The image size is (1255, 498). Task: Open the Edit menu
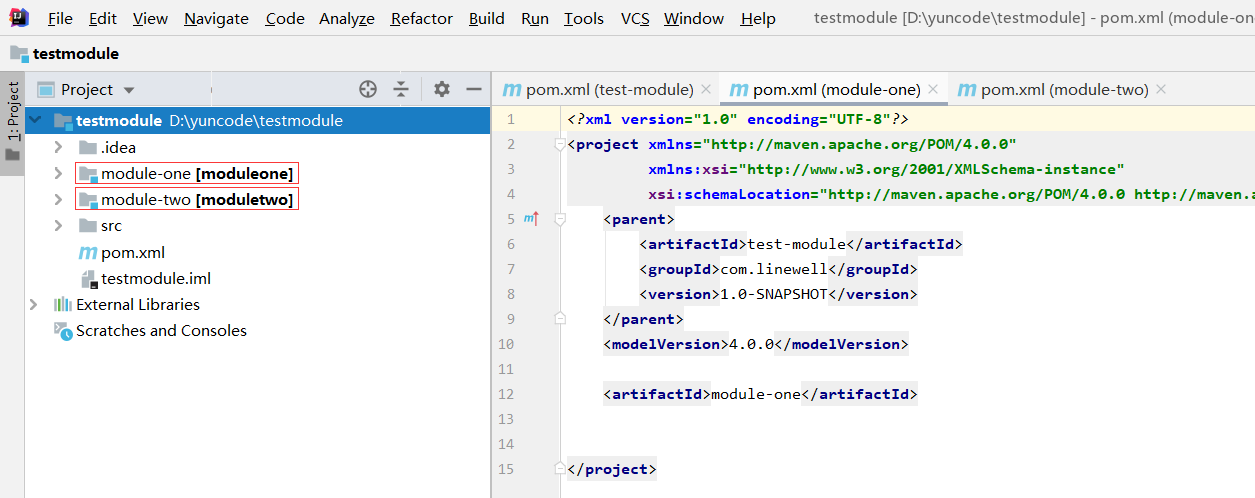(x=102, y=18)
